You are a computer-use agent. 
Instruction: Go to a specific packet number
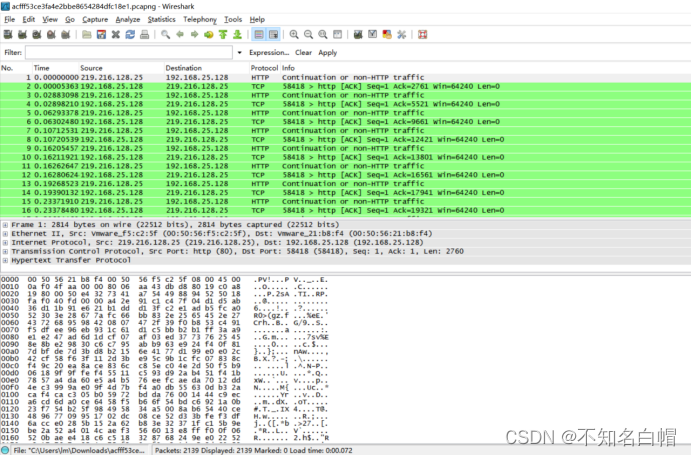pyautogui.click(x=208, y=34)
